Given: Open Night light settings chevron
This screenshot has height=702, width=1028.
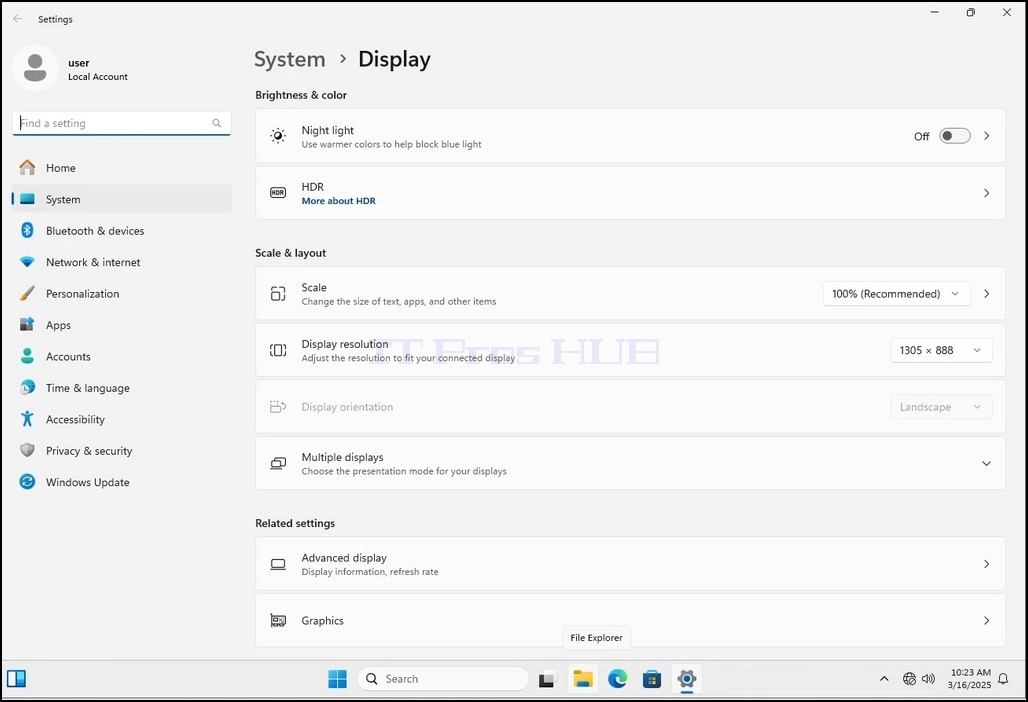Looking at the screenshot, I should pos(987,136).
